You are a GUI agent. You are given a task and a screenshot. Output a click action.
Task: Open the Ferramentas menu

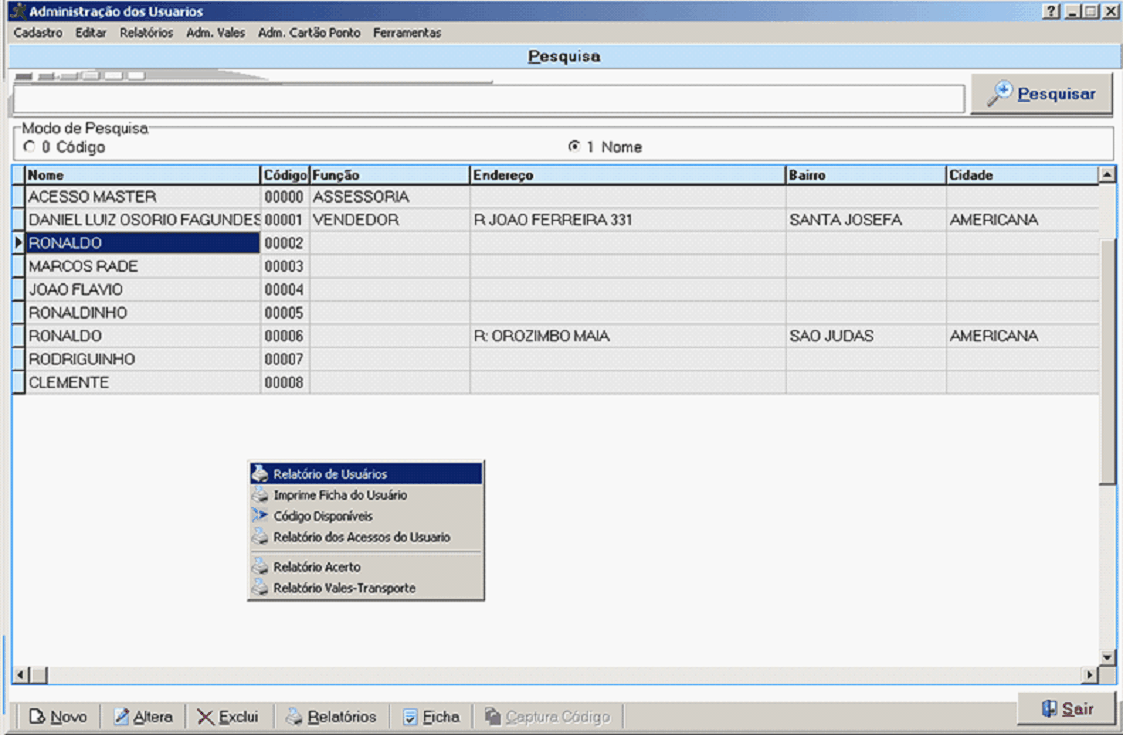(407, 33)
